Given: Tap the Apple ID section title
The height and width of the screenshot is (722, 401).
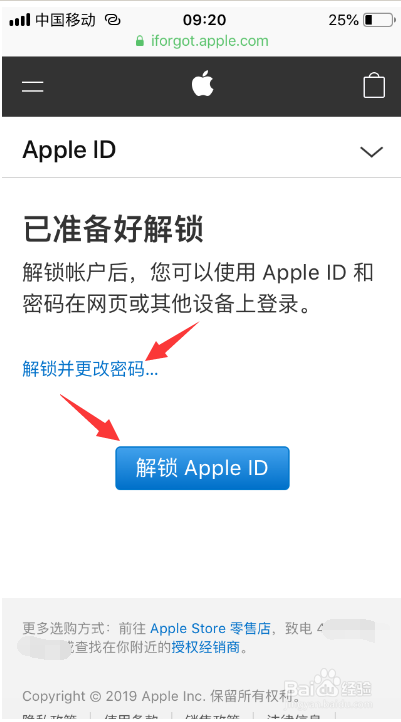Looking at the screenshot, I should [x=69, y=150].
